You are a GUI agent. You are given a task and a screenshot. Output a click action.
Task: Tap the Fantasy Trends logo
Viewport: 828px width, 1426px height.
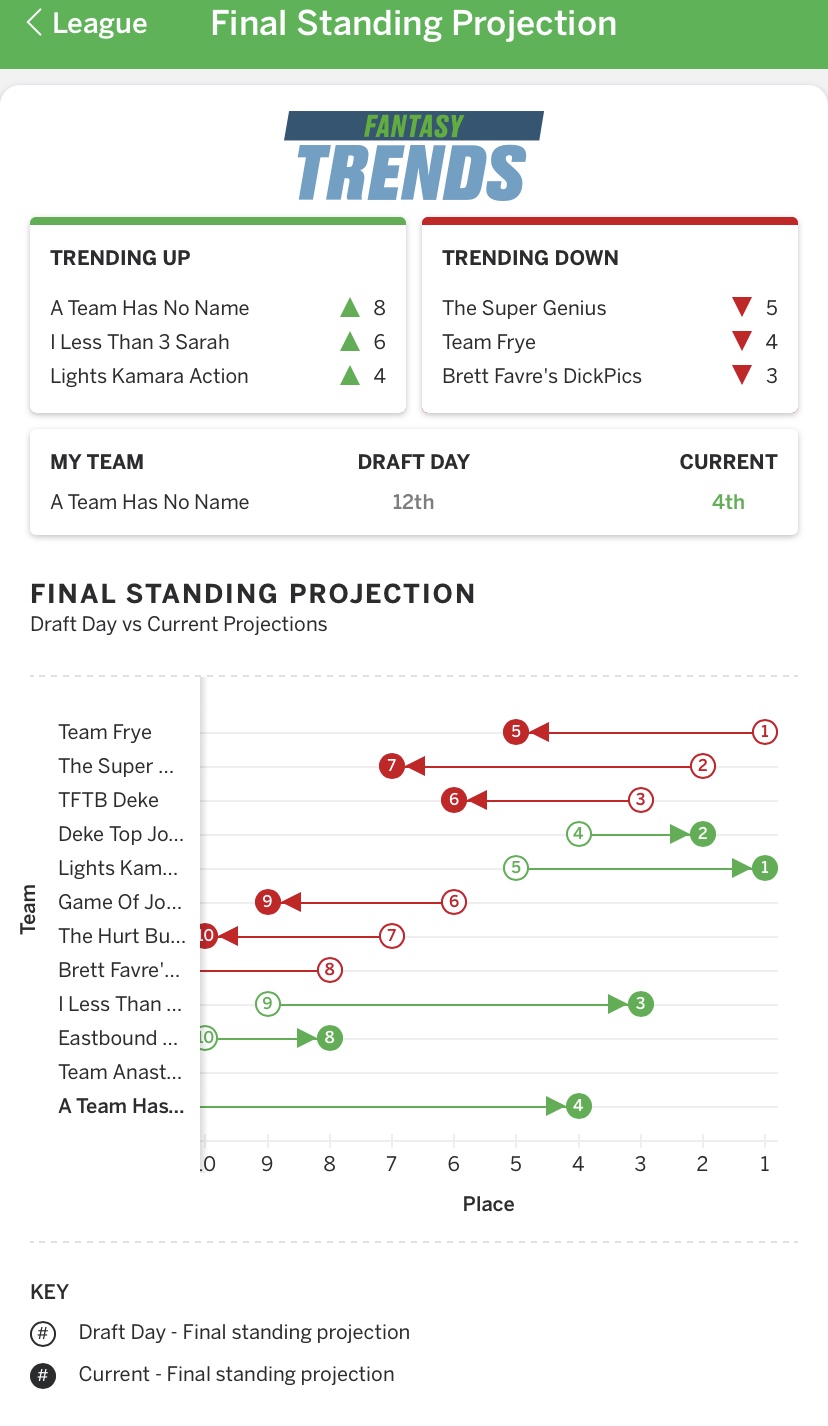(413, 156)
